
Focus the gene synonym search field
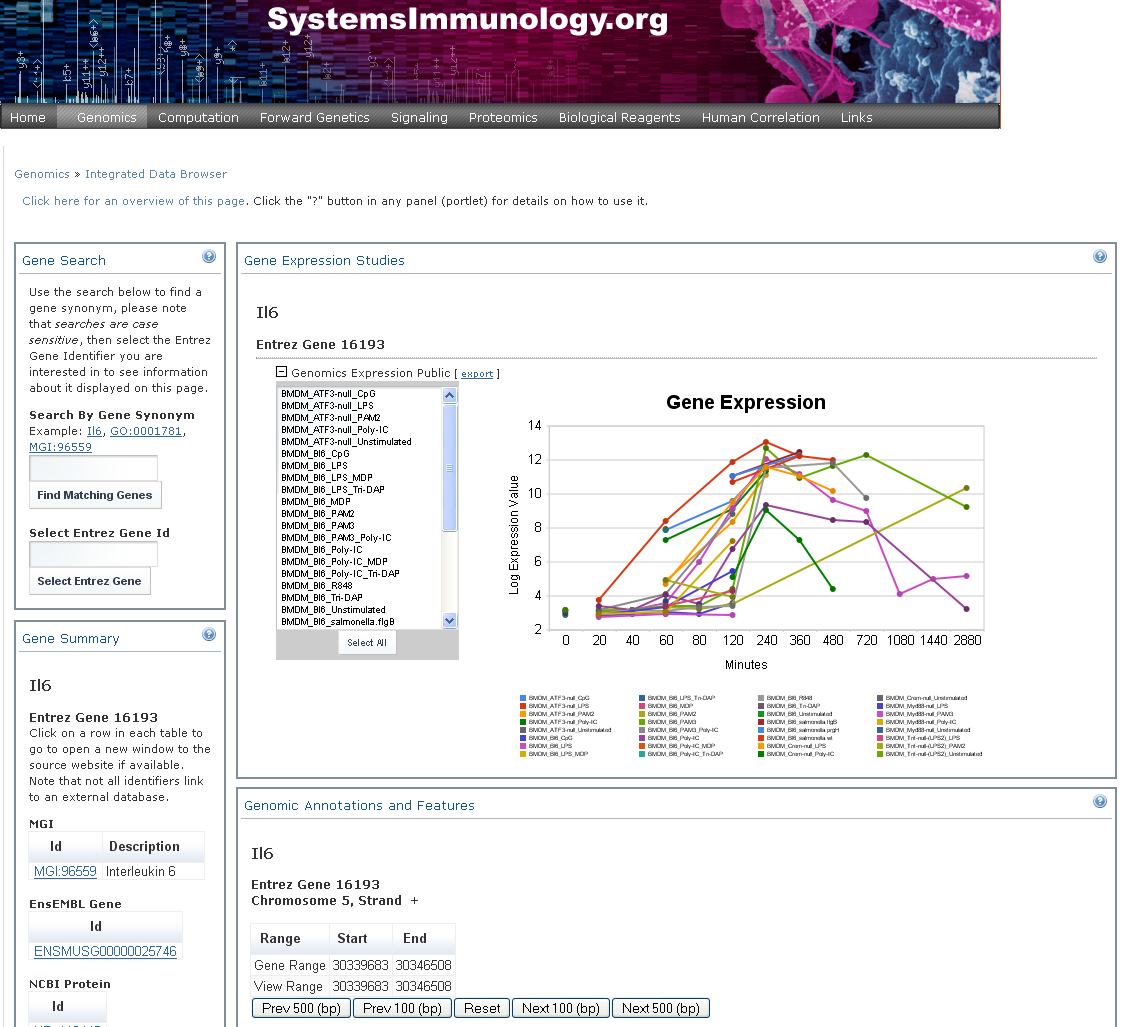(93, 468)
